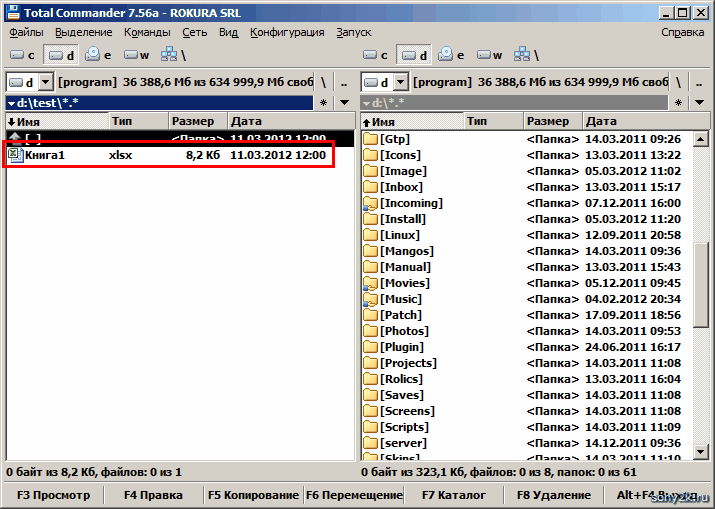This screenshot has height=509, width=715.
Task: Select Книга1 xlsx file in left panel
Action: [180, 155]
